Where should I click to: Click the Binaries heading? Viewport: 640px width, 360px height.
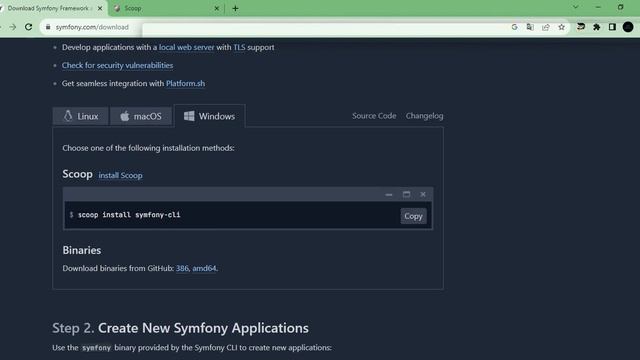(82, 250)
